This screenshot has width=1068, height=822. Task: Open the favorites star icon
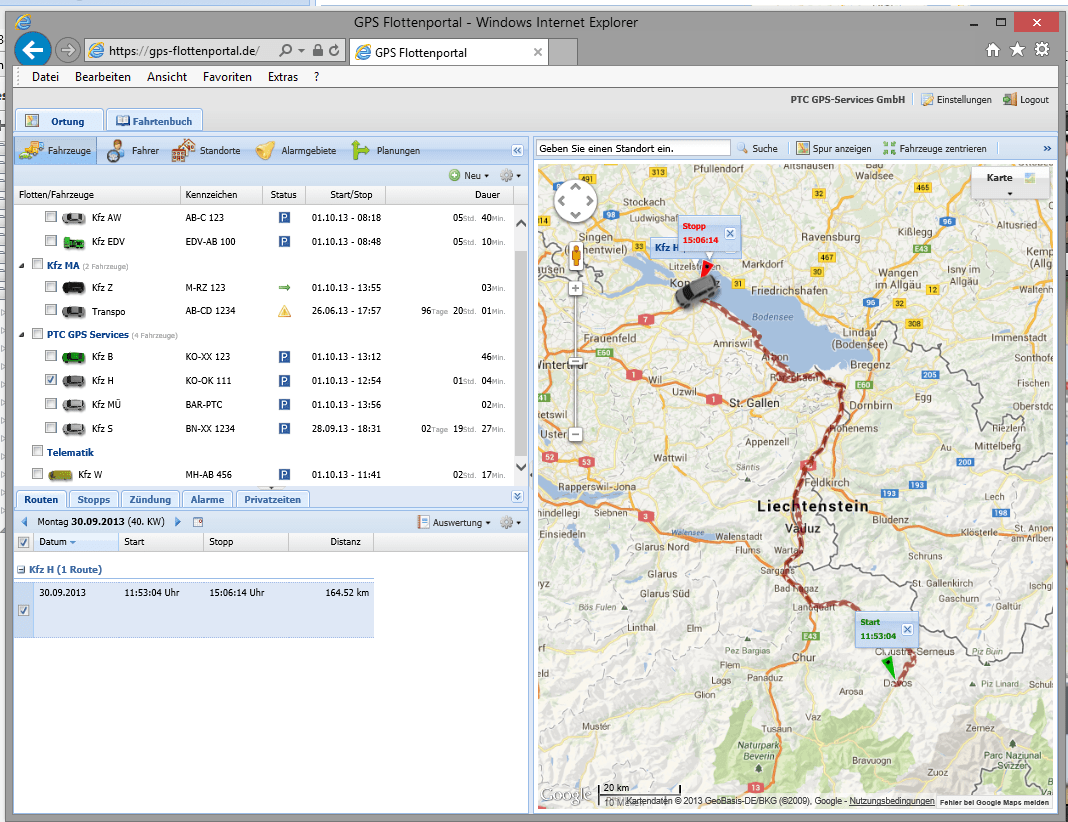coord(1017,50)
